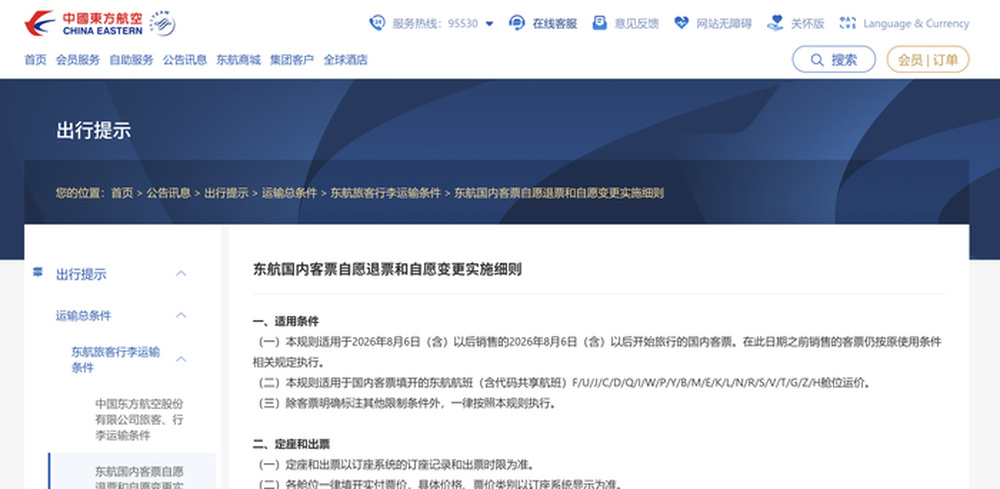Open 中国东方航空股份有限公司旅客、行李运输条件 sidebar item

(140, 420)
